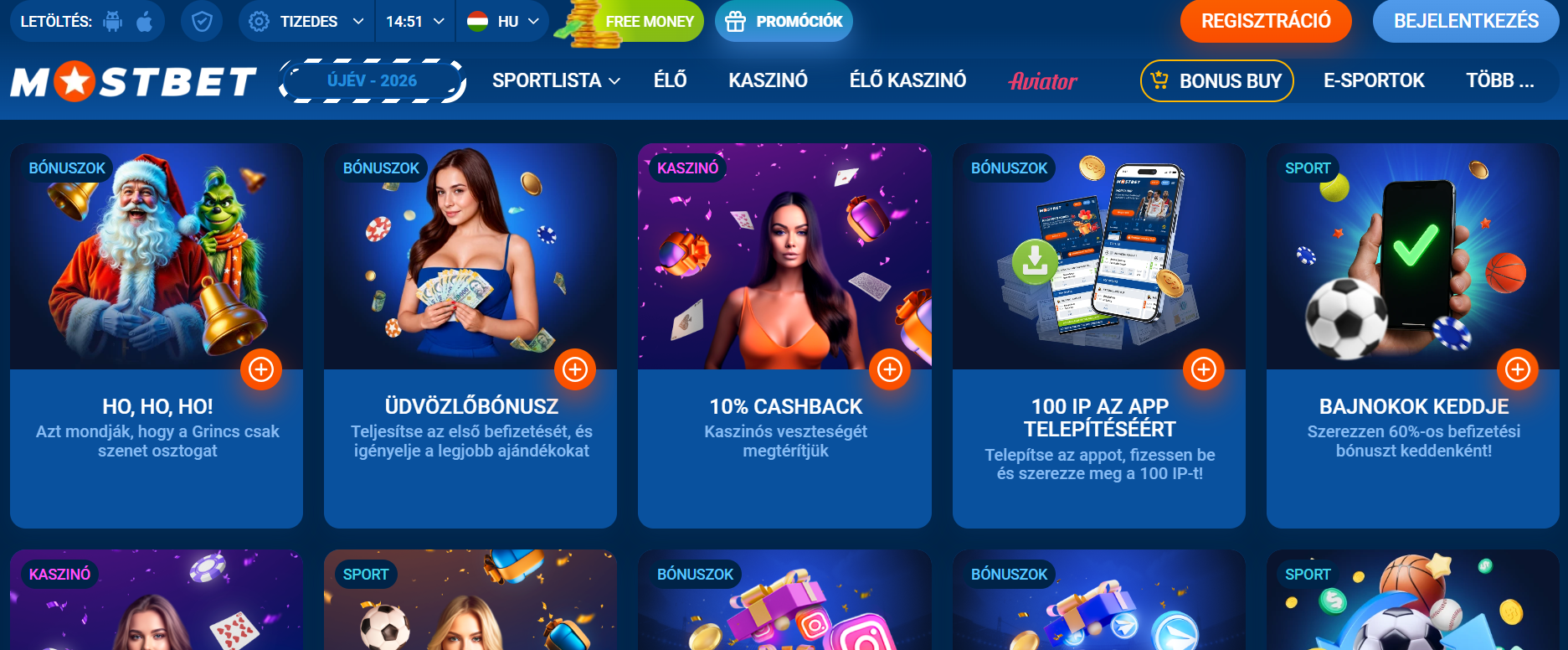Expand the Bajnokok Keddje plus icon

pos(1518,369)
